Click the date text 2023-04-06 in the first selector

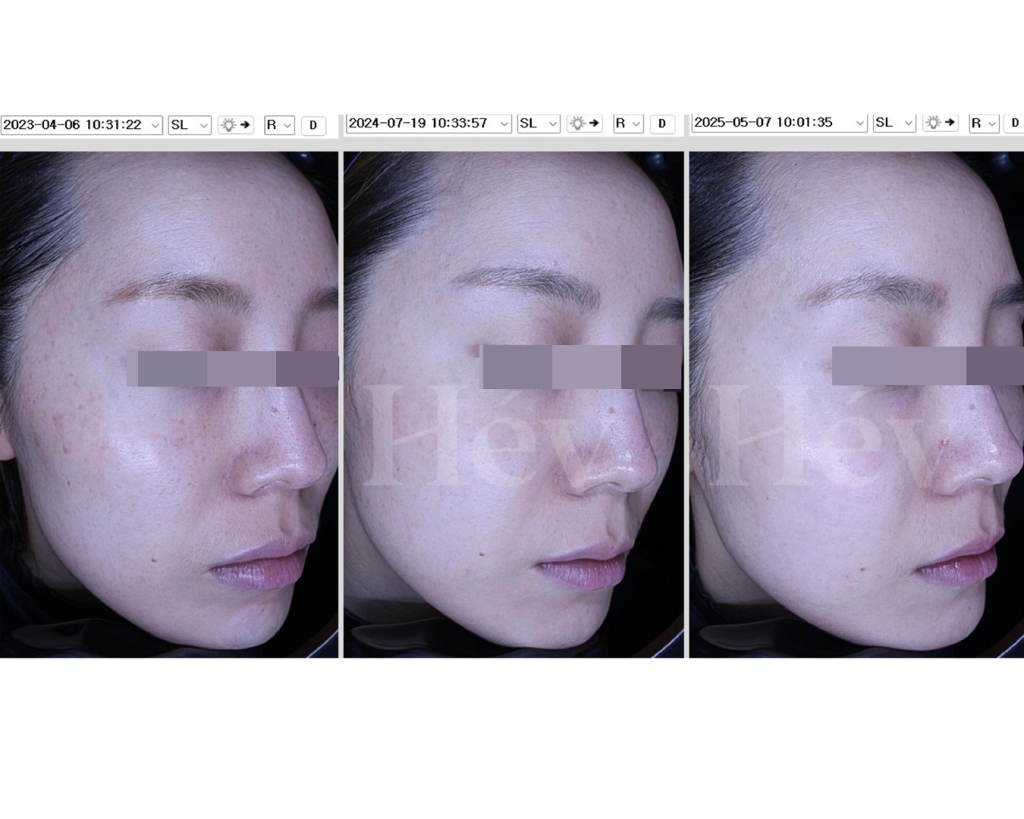[35, 125]
